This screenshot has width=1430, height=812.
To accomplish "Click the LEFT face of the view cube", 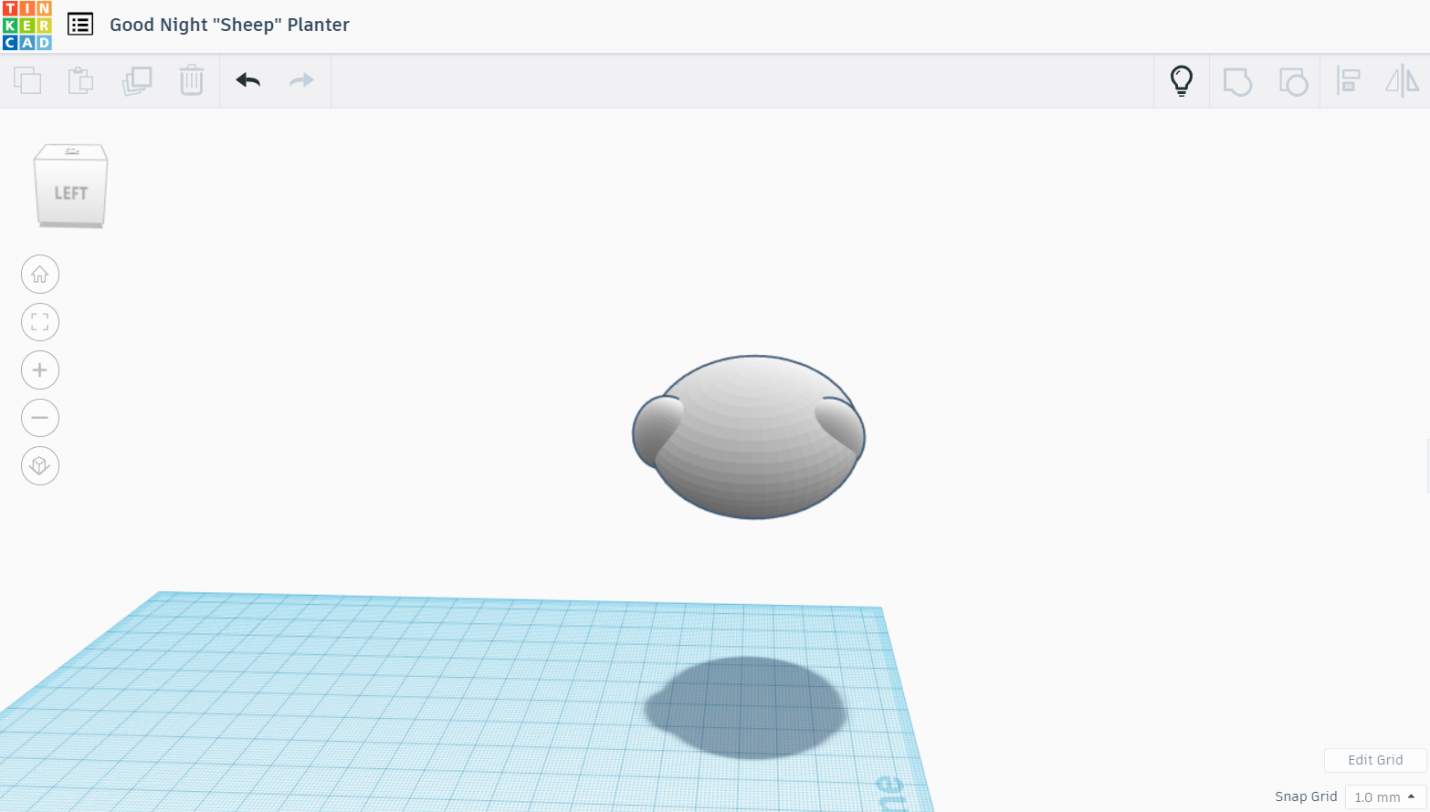I will [x=71, y=192].
